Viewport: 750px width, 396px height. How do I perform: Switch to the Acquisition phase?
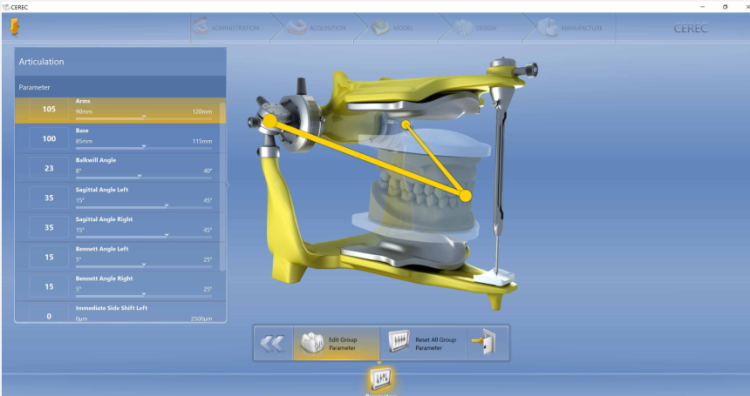317,28
